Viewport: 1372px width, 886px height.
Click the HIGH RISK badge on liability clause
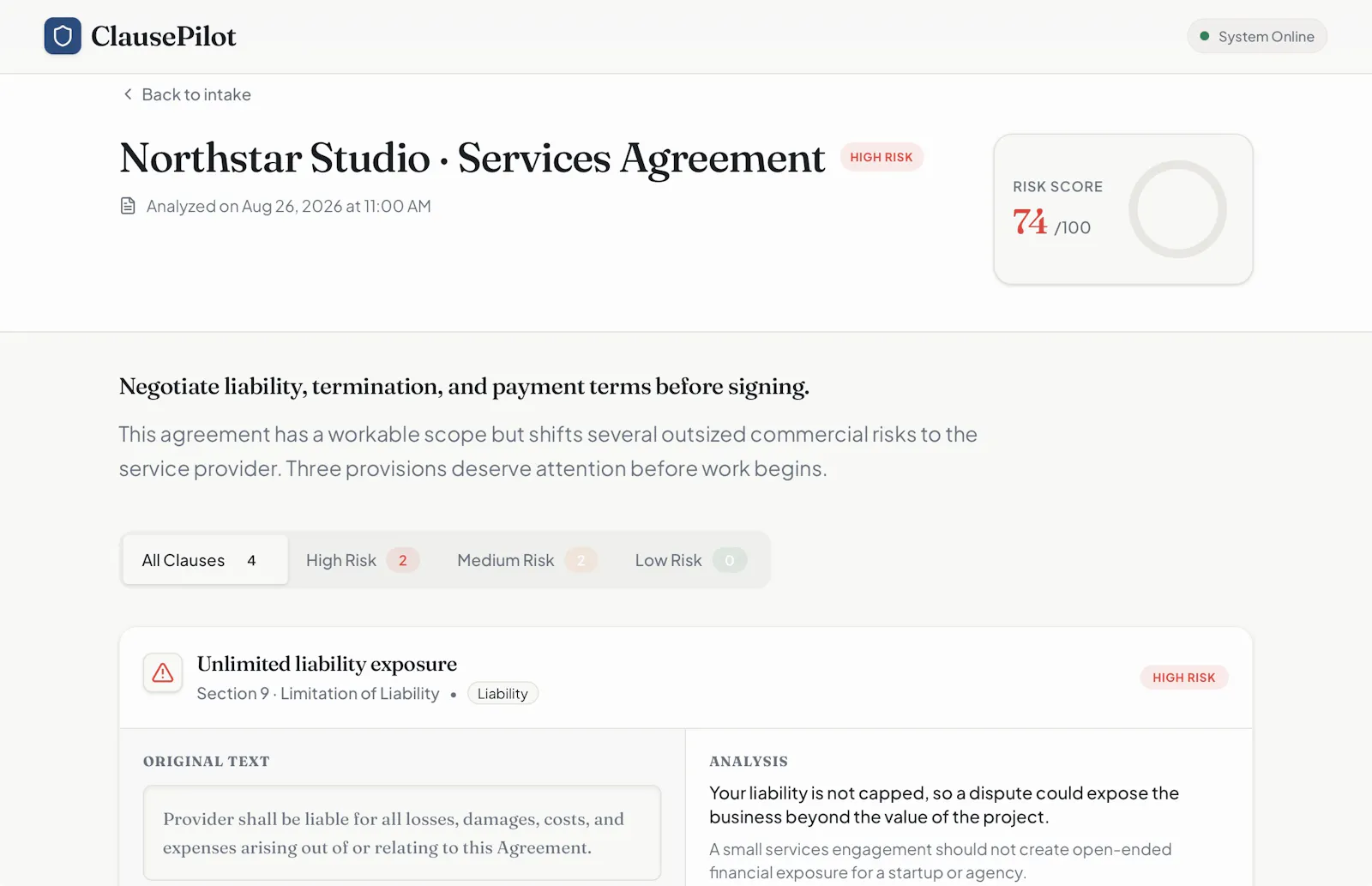1183,678
